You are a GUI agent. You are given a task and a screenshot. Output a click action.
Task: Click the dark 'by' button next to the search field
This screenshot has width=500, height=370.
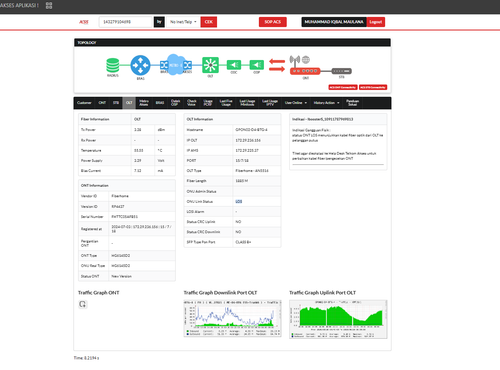[159, 22]
